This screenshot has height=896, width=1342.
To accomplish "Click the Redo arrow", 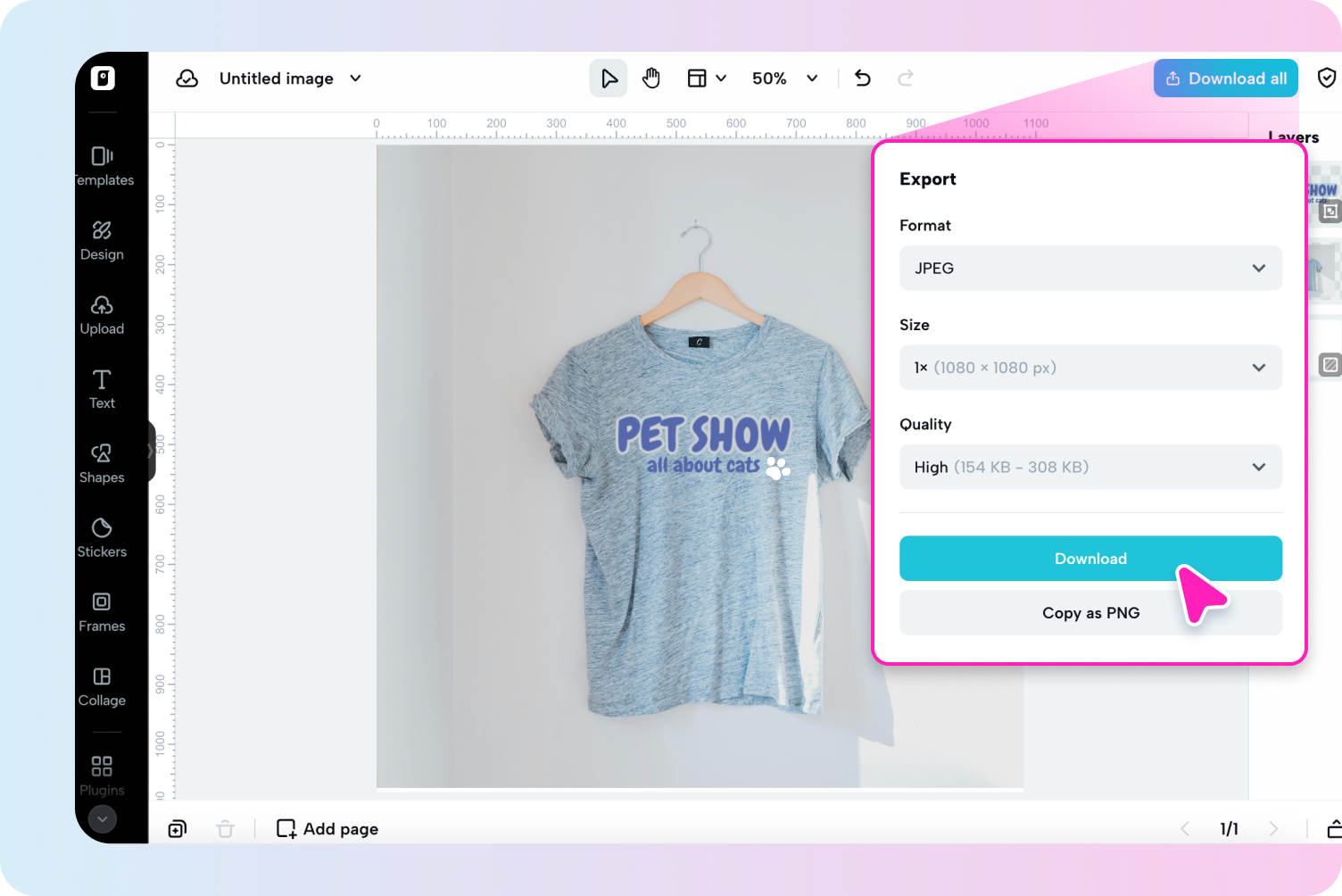I will pyautogui.click(x=905, y=78).
